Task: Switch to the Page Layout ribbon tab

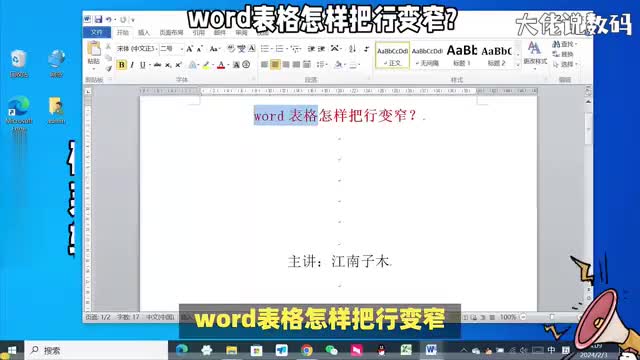Action: click(171, 32)
